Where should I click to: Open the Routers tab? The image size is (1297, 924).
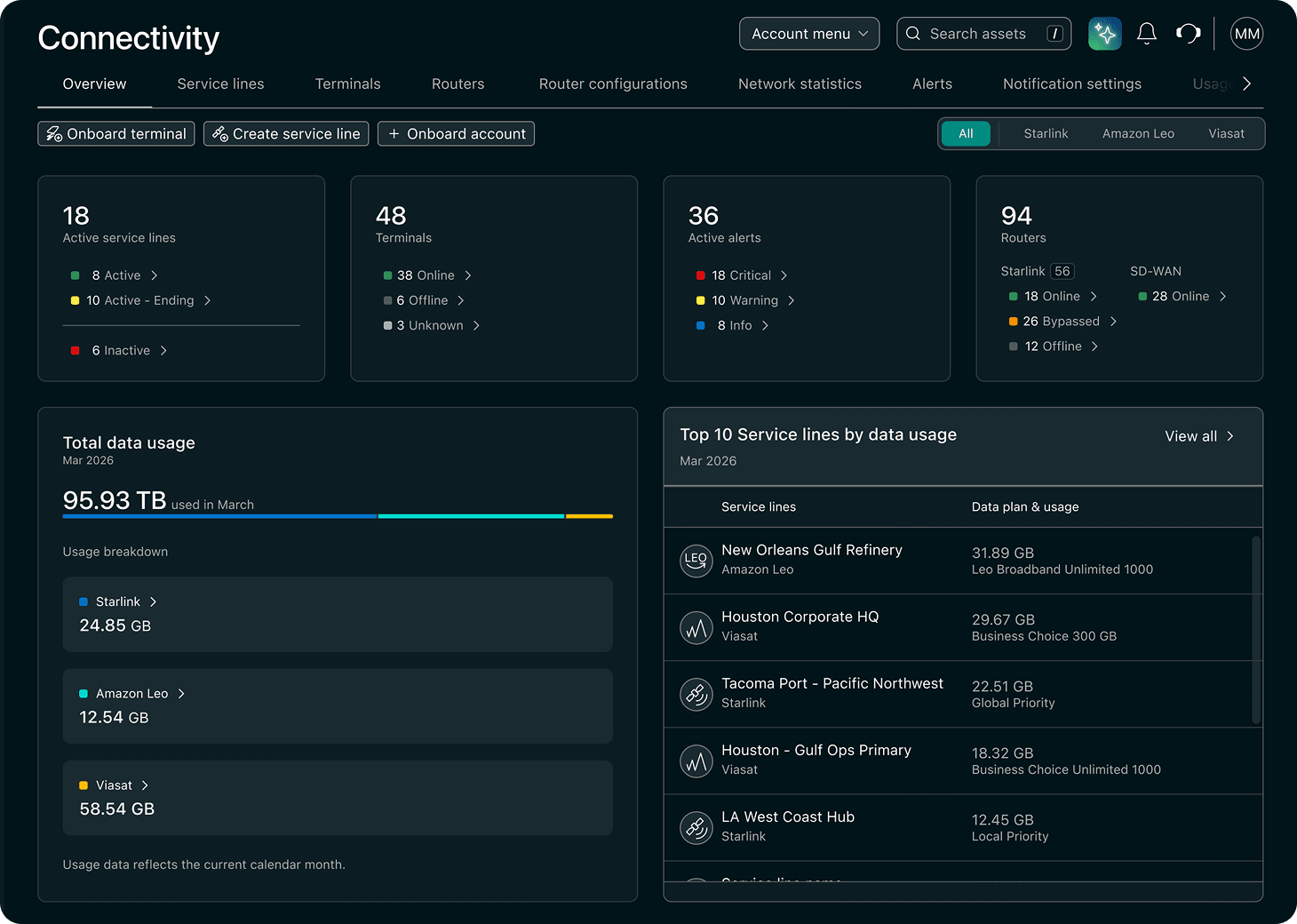click(x=458, y=84)
